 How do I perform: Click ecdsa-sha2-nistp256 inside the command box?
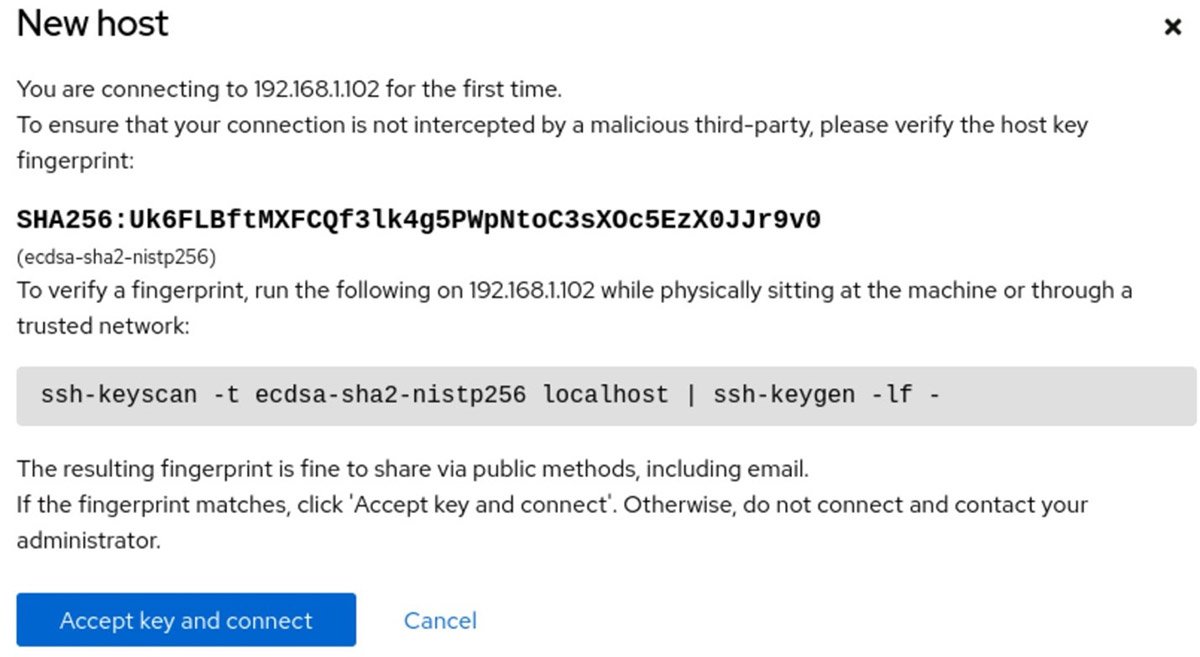coord(390,395)
